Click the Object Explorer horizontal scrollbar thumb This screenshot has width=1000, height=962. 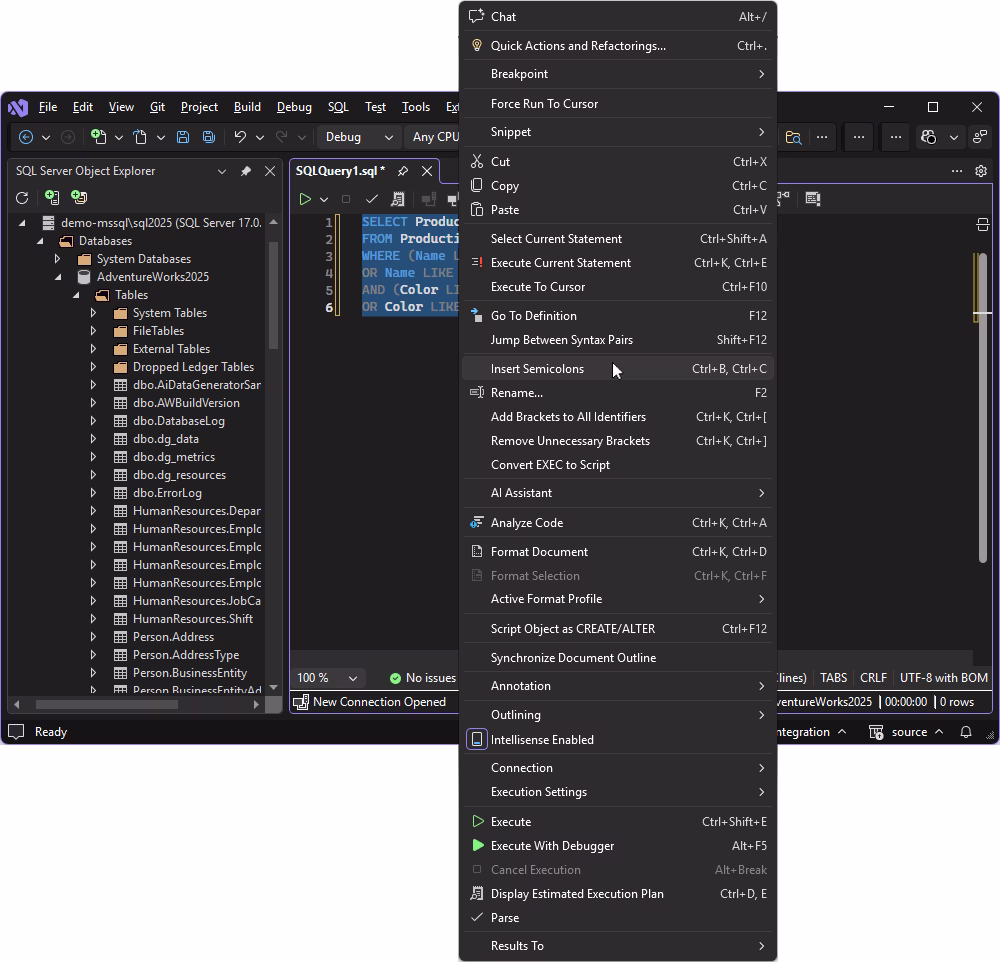[x=107, y=704]
